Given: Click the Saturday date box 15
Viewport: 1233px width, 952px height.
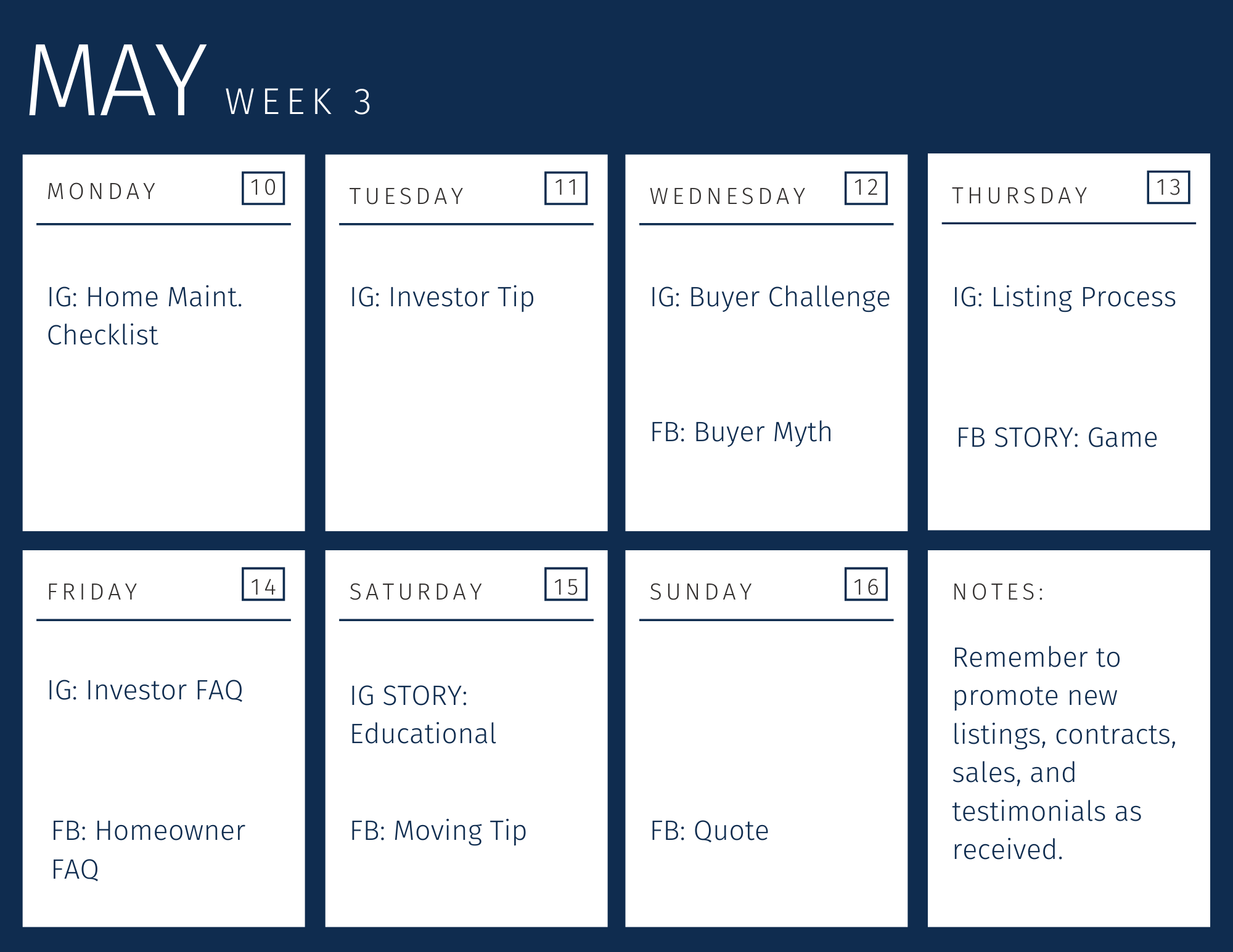Looking at the screenshot, I should (566, 584).
